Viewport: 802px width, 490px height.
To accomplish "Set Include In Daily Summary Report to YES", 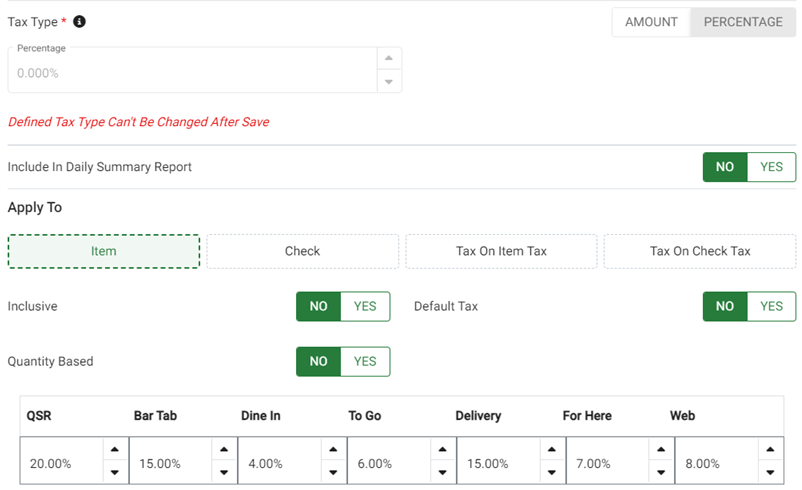I will point(771,167).
